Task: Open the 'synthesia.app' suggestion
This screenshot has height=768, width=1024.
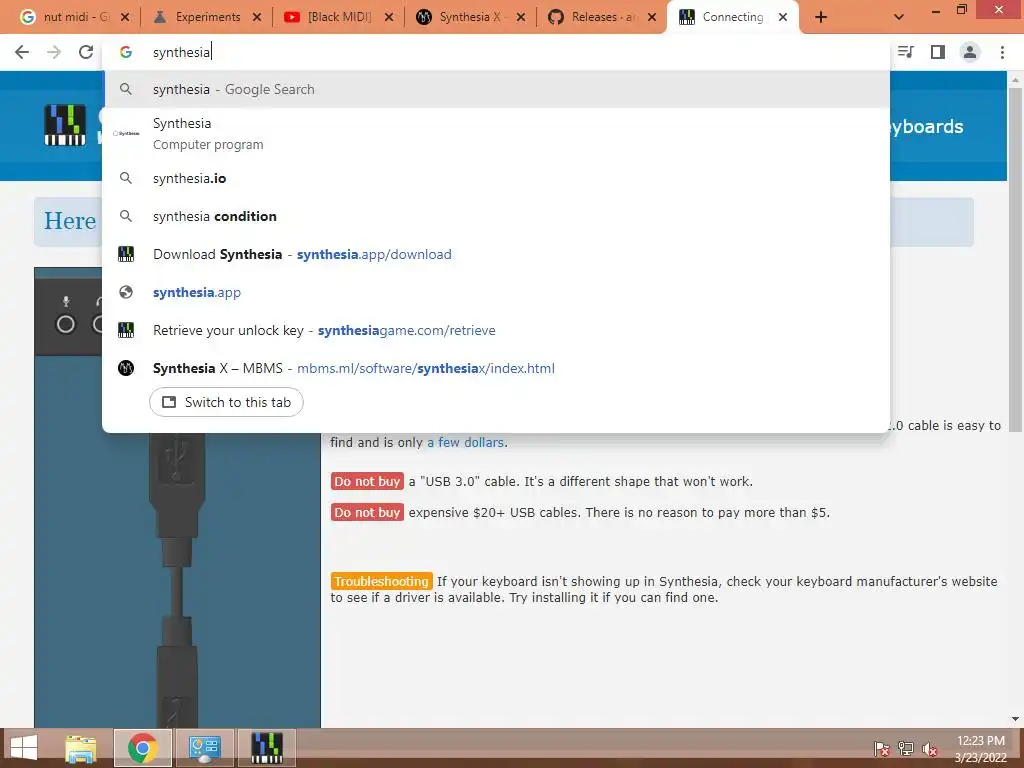Action: pyautogui.click(x=496, y=292)
